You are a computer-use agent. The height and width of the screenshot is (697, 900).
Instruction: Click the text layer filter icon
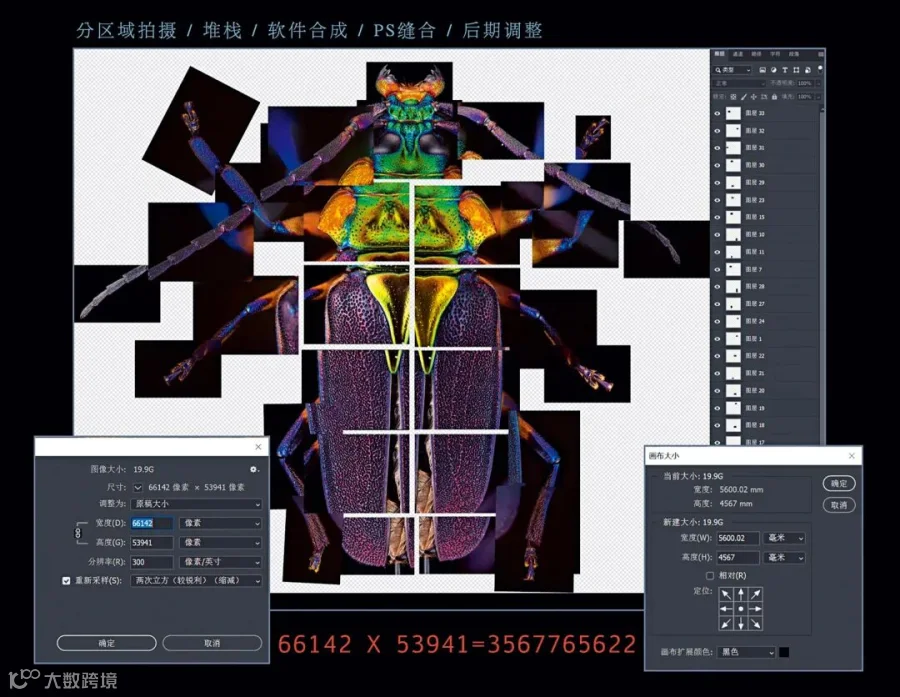(785, 70)
